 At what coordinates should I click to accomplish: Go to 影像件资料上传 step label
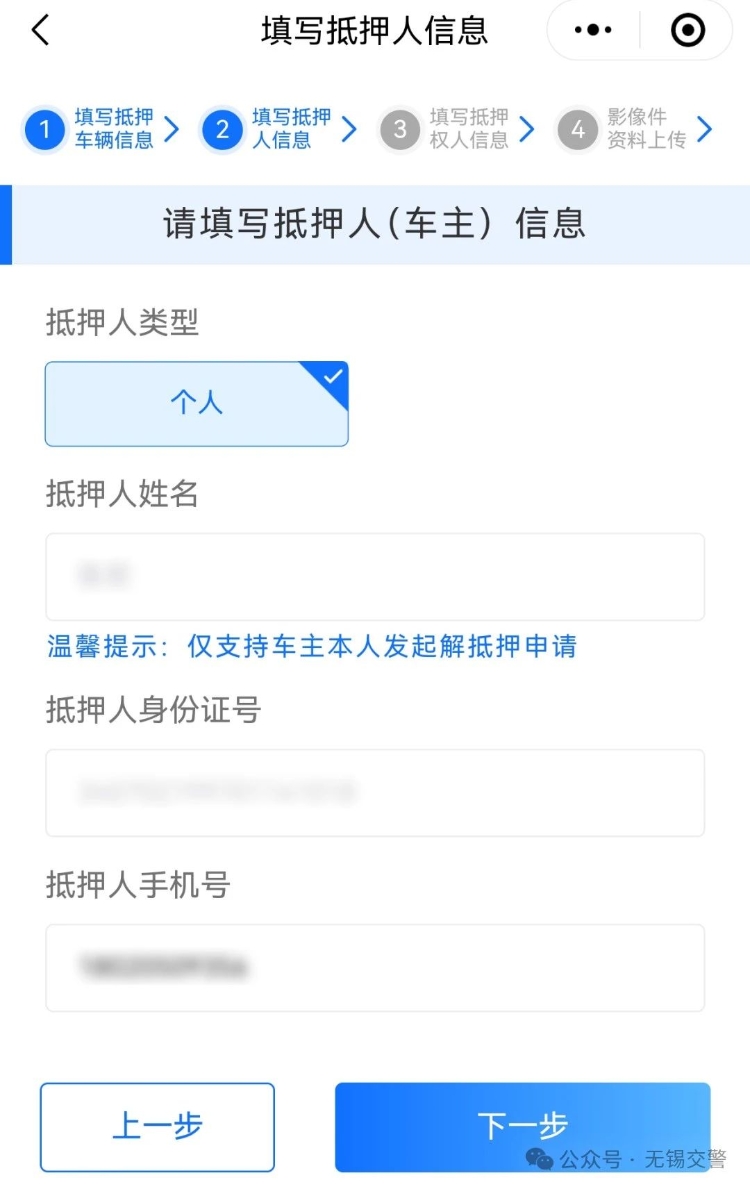tap(646, 129)
